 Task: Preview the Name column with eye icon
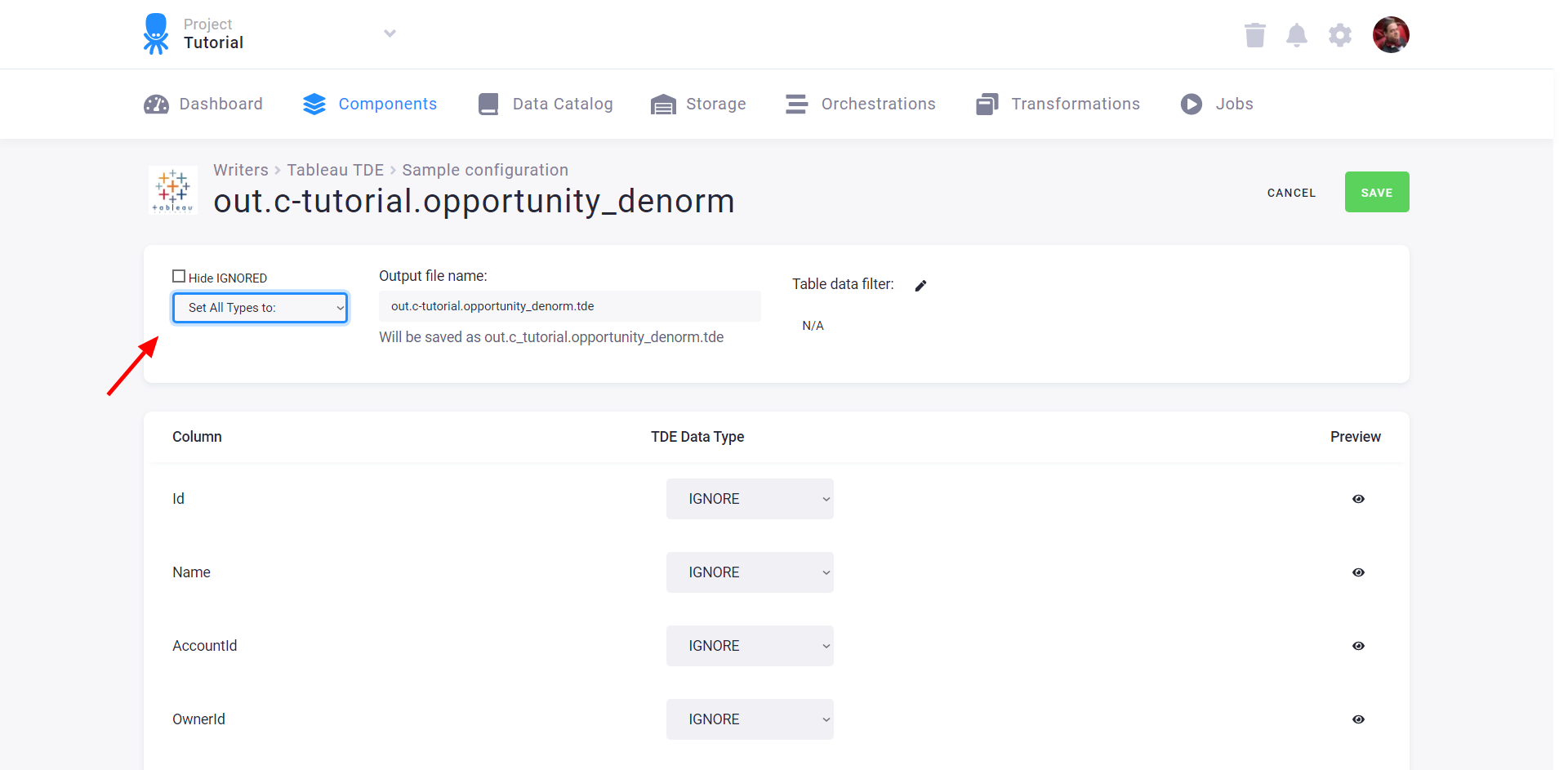(1358, 572)
